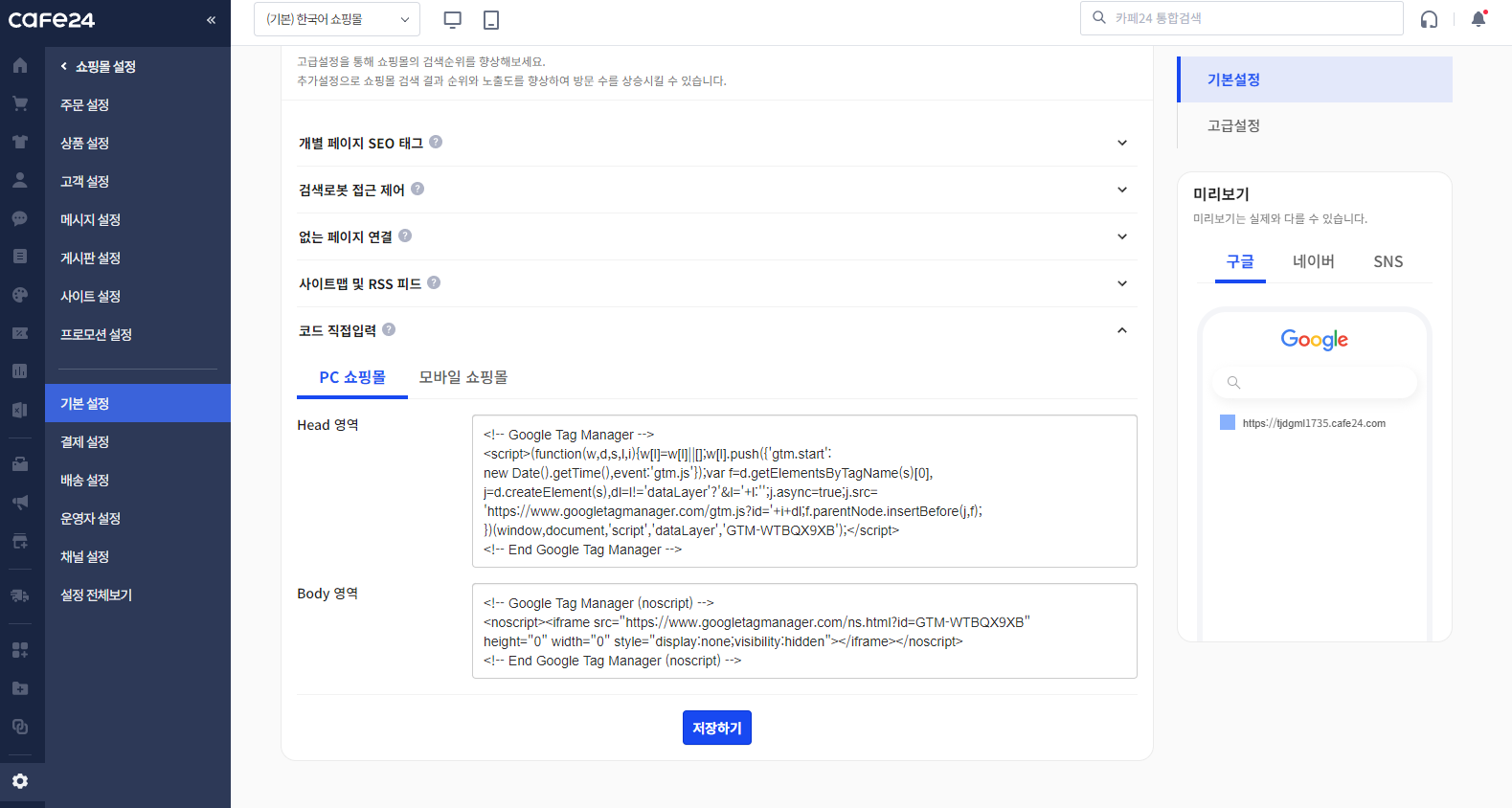The width and height of the screenshot is (1512, 808).
Task: Open the products t-shirt icon in the sidebar
Action: tap(20, 142)
